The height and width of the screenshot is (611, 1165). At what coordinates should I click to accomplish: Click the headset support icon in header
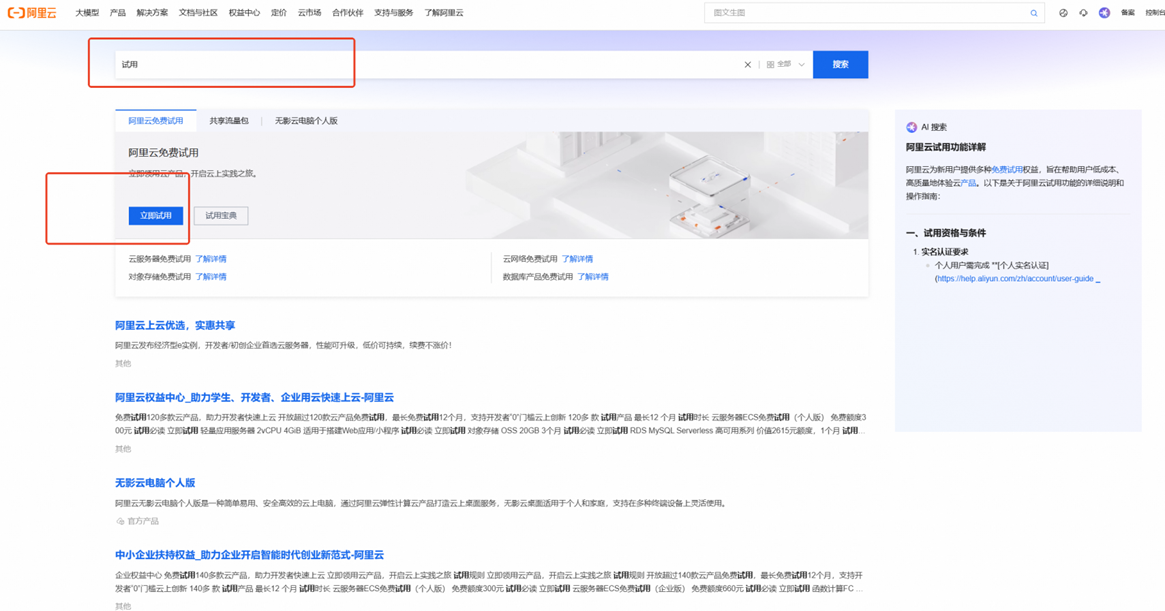[1083, 13]
